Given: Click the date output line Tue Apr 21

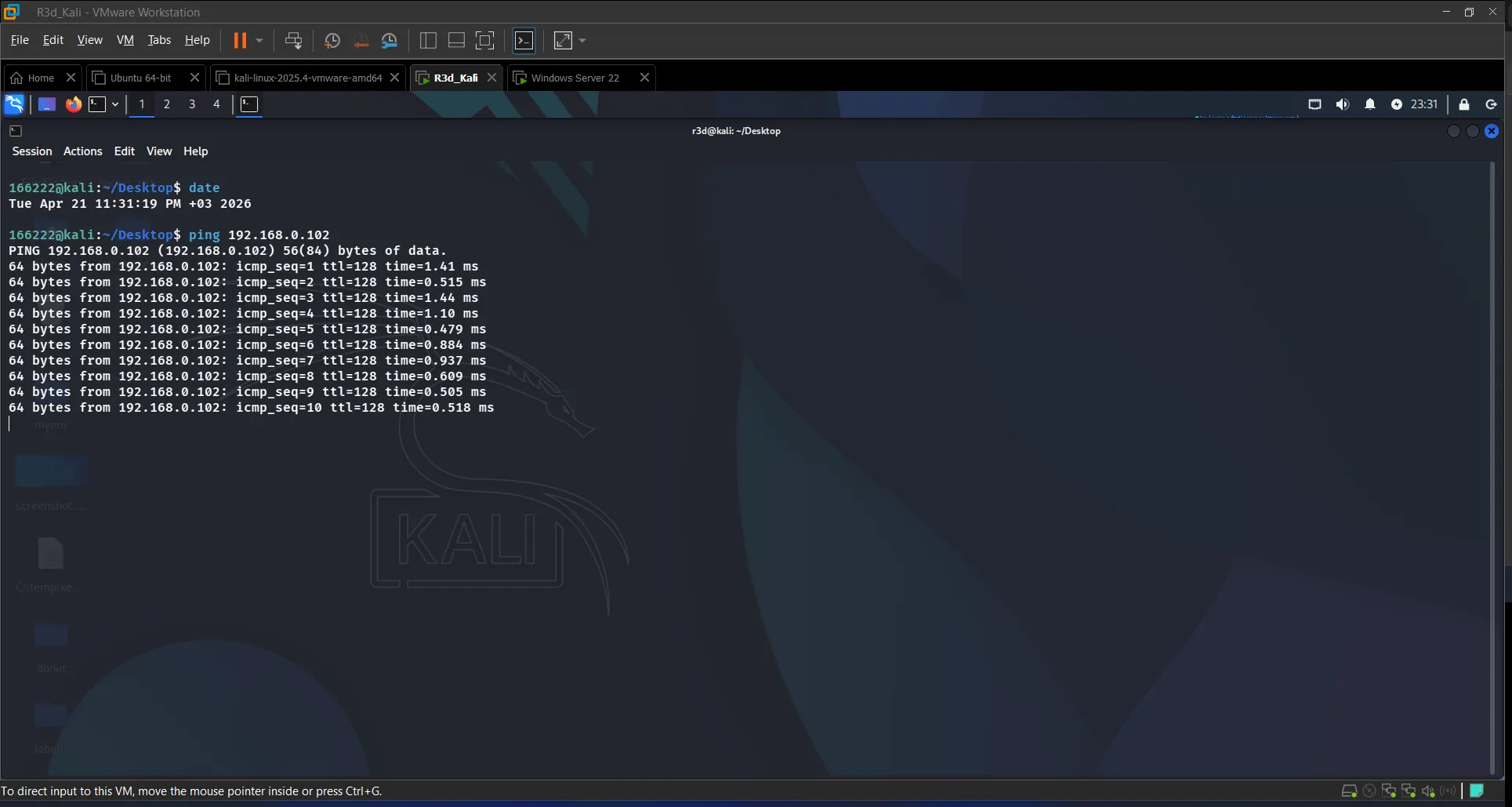Looking at the screenshot, I should pyautogui.click(x=130, y=203).
